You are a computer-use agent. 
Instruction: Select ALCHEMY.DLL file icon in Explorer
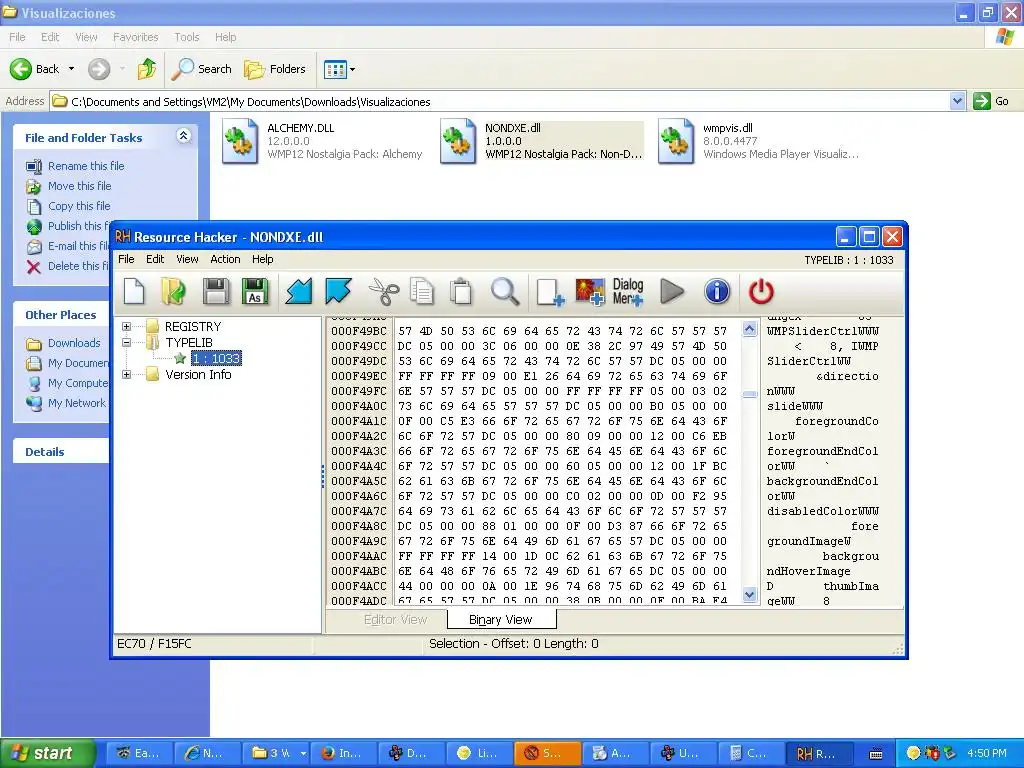pos(240,141)
